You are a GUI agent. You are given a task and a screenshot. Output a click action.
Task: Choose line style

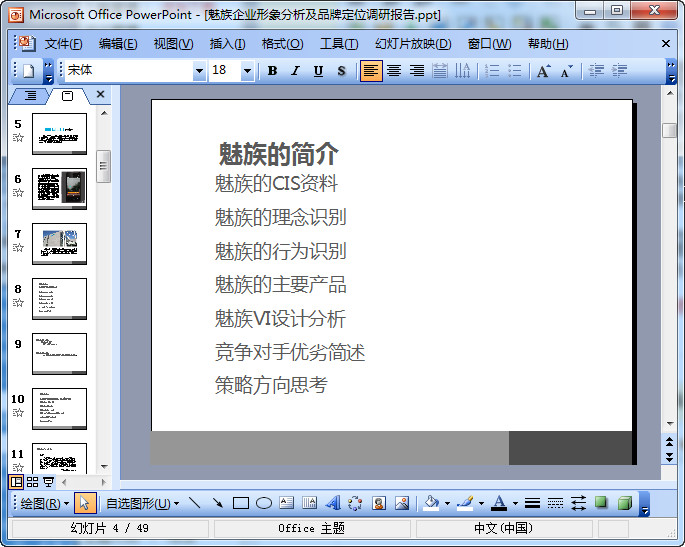pos(532,503)
